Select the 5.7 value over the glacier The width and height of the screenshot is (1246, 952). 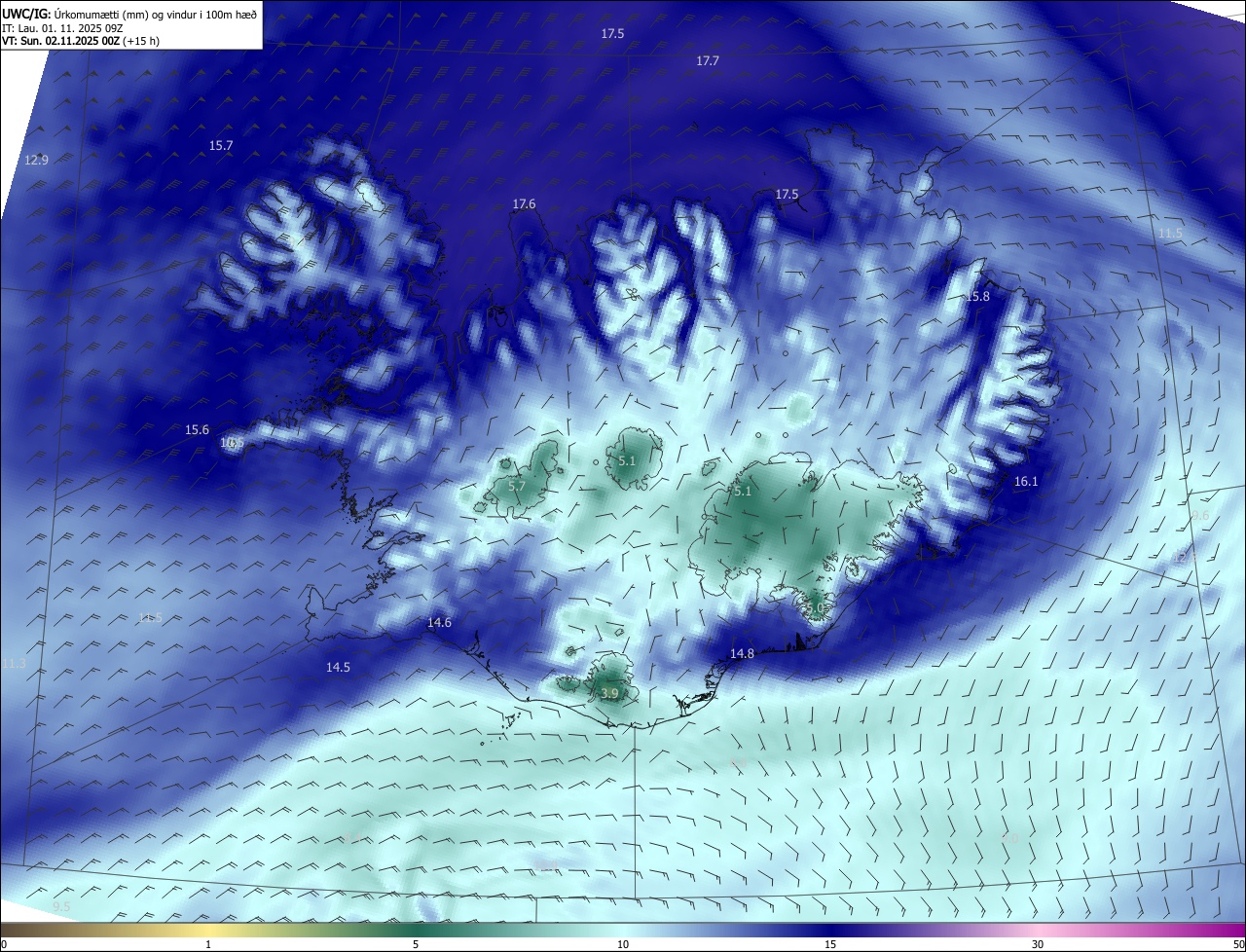pos(517,486)
